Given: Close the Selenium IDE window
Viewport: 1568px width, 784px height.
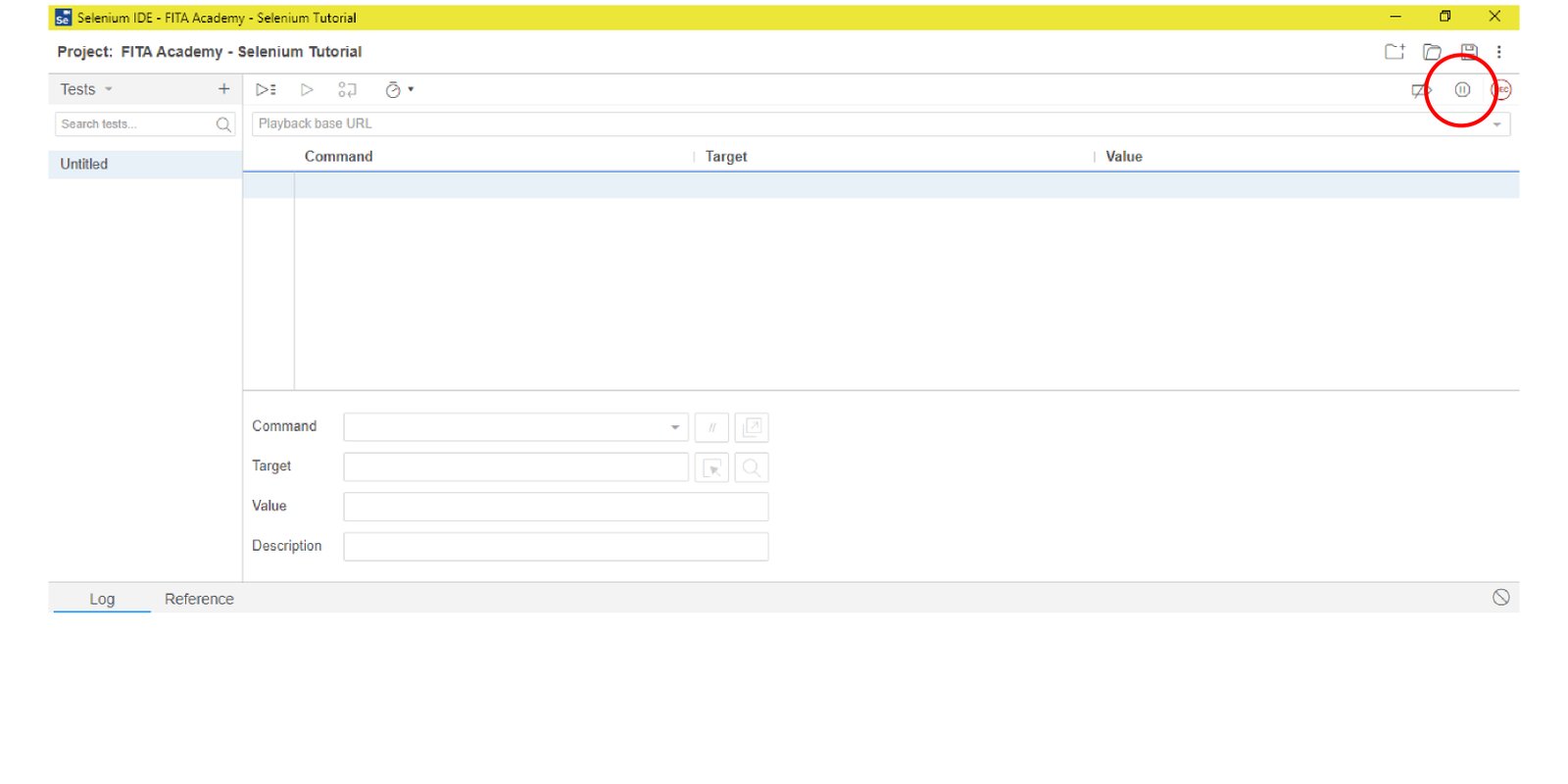Looking at the screenshot, I should [1494, 17].
